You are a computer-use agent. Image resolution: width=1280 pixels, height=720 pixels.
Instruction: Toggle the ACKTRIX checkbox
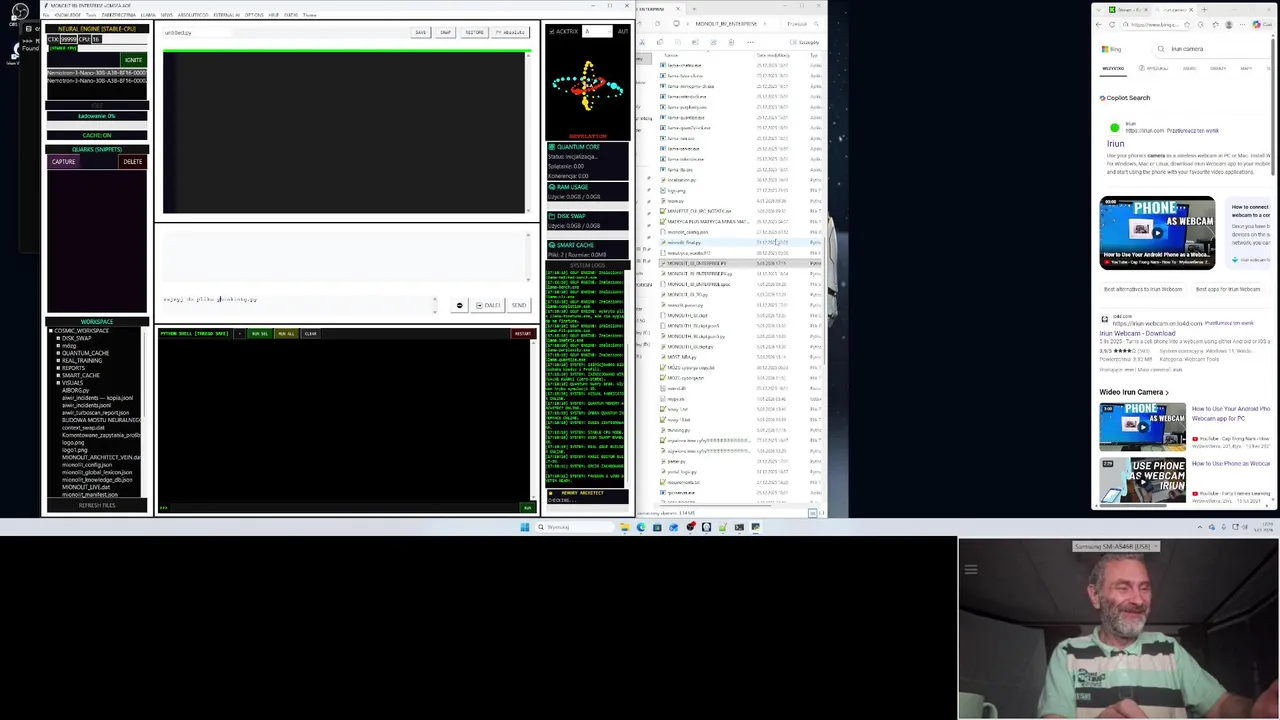[x=552, y=32]
